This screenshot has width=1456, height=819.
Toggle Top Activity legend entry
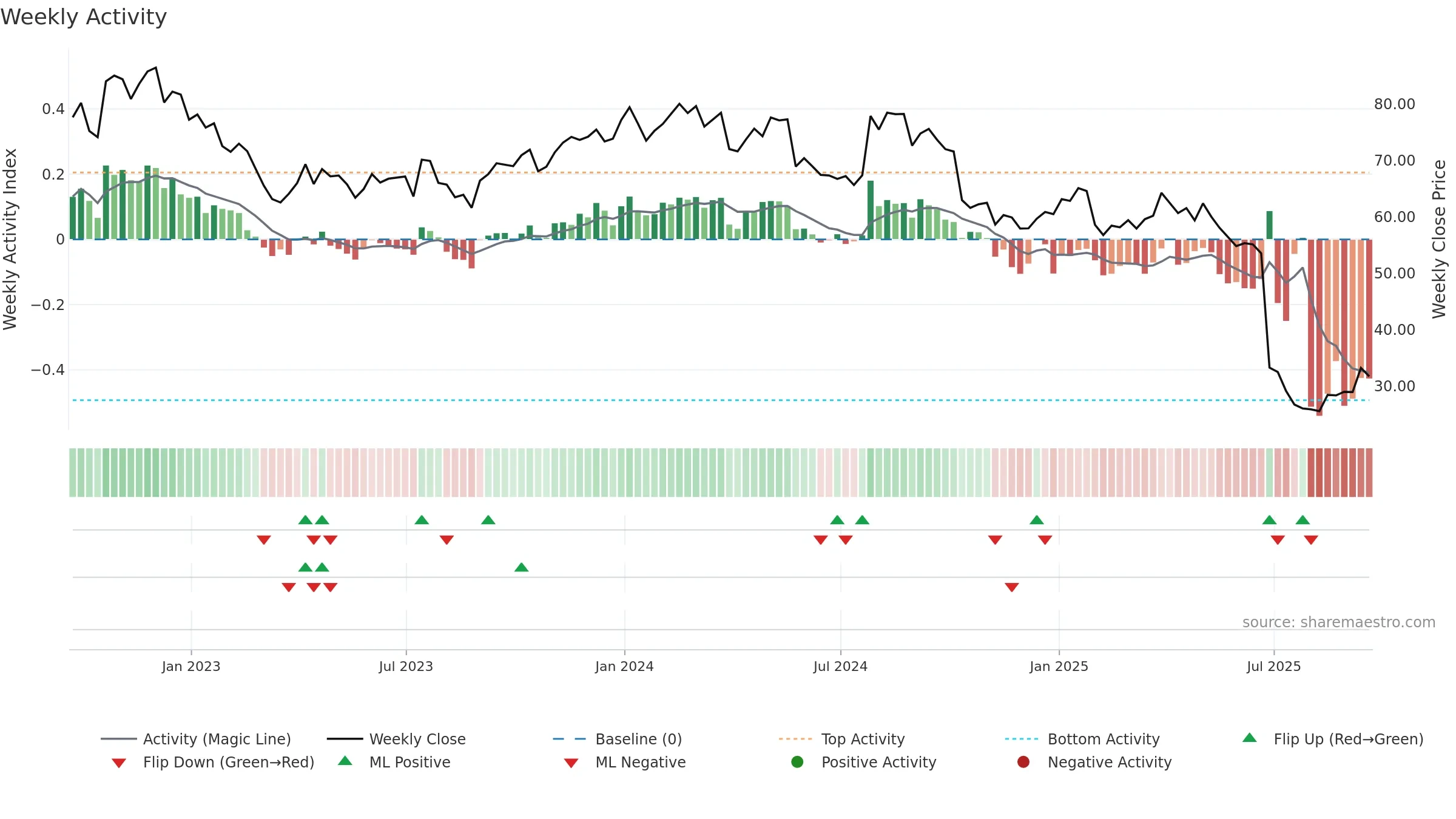[841, 739]
